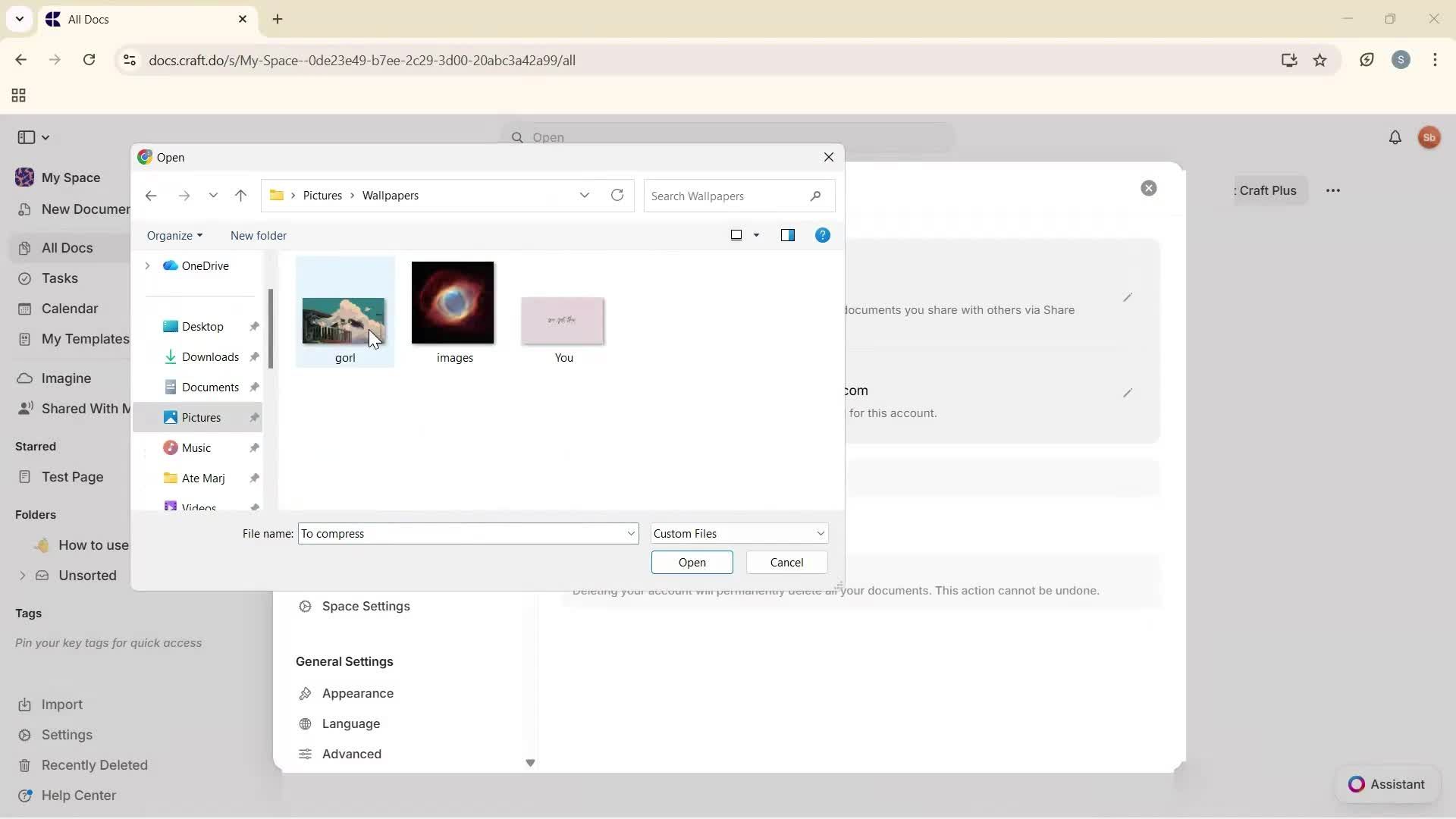The height and width of the screenshot is (819, 1456).
Task: Open Recently Deleted in the sidebar
Action: click(x=96, y=764)
